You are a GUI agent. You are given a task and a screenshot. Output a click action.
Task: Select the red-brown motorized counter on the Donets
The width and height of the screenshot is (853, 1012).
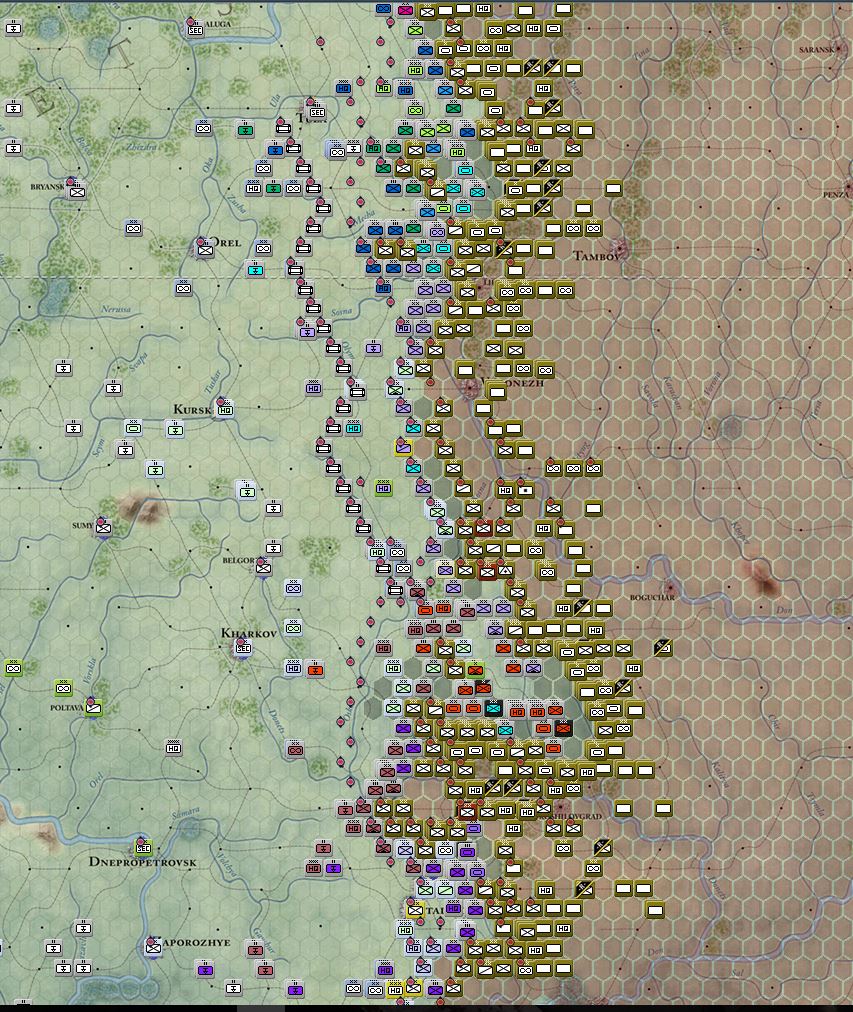coord(296,750)
